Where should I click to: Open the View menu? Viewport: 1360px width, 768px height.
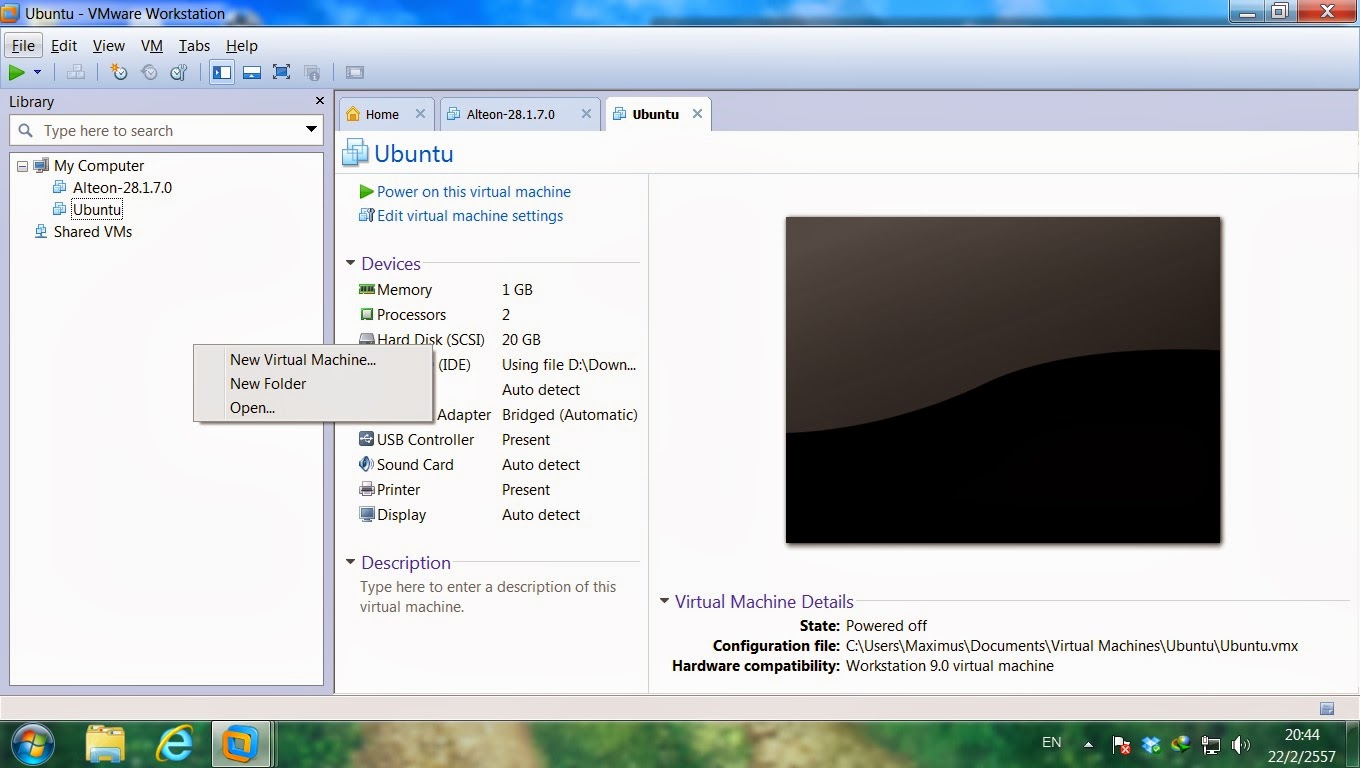coord(109,45)
